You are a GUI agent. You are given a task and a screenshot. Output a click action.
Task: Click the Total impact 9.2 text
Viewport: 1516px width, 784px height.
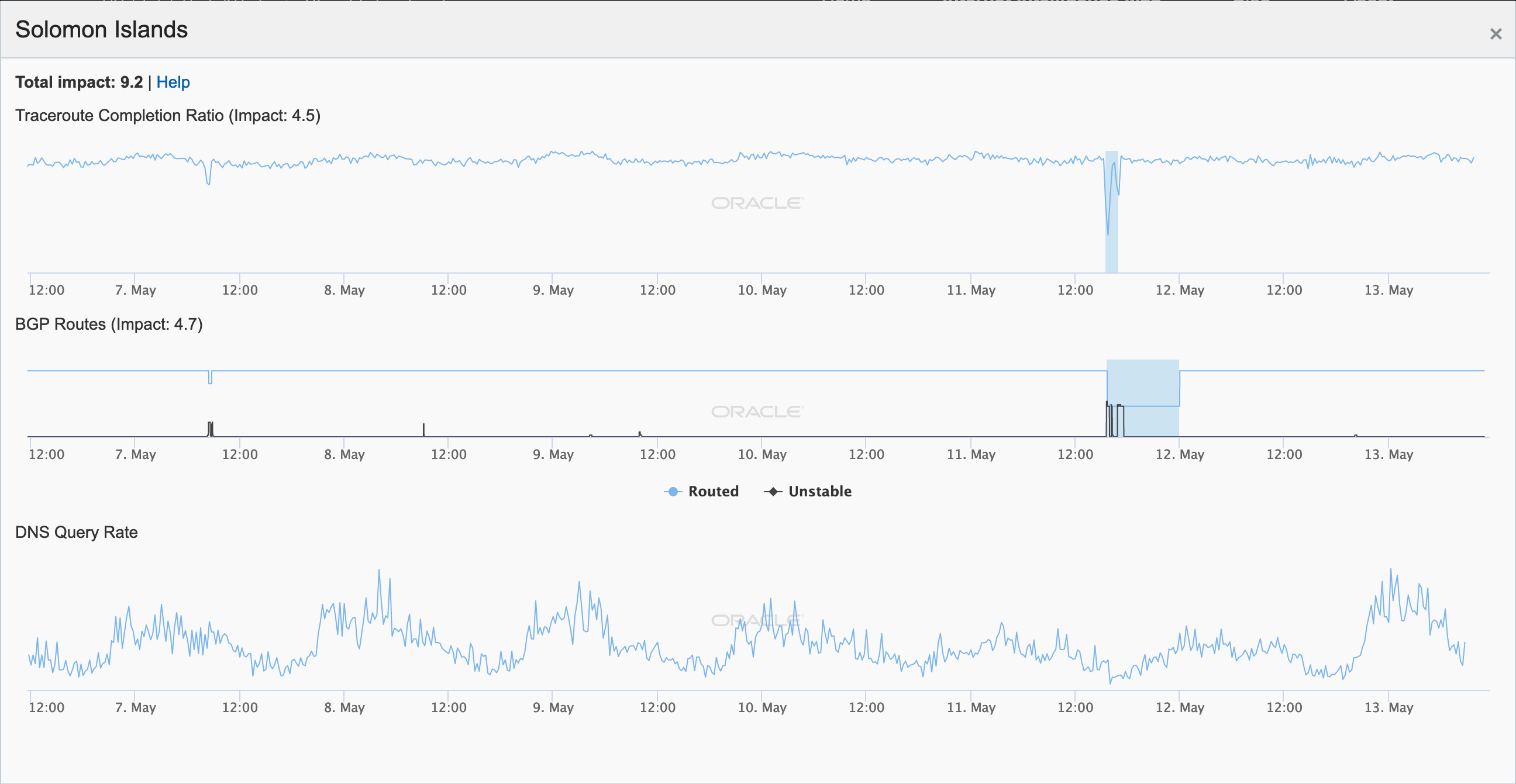click(x=79, y=82)
